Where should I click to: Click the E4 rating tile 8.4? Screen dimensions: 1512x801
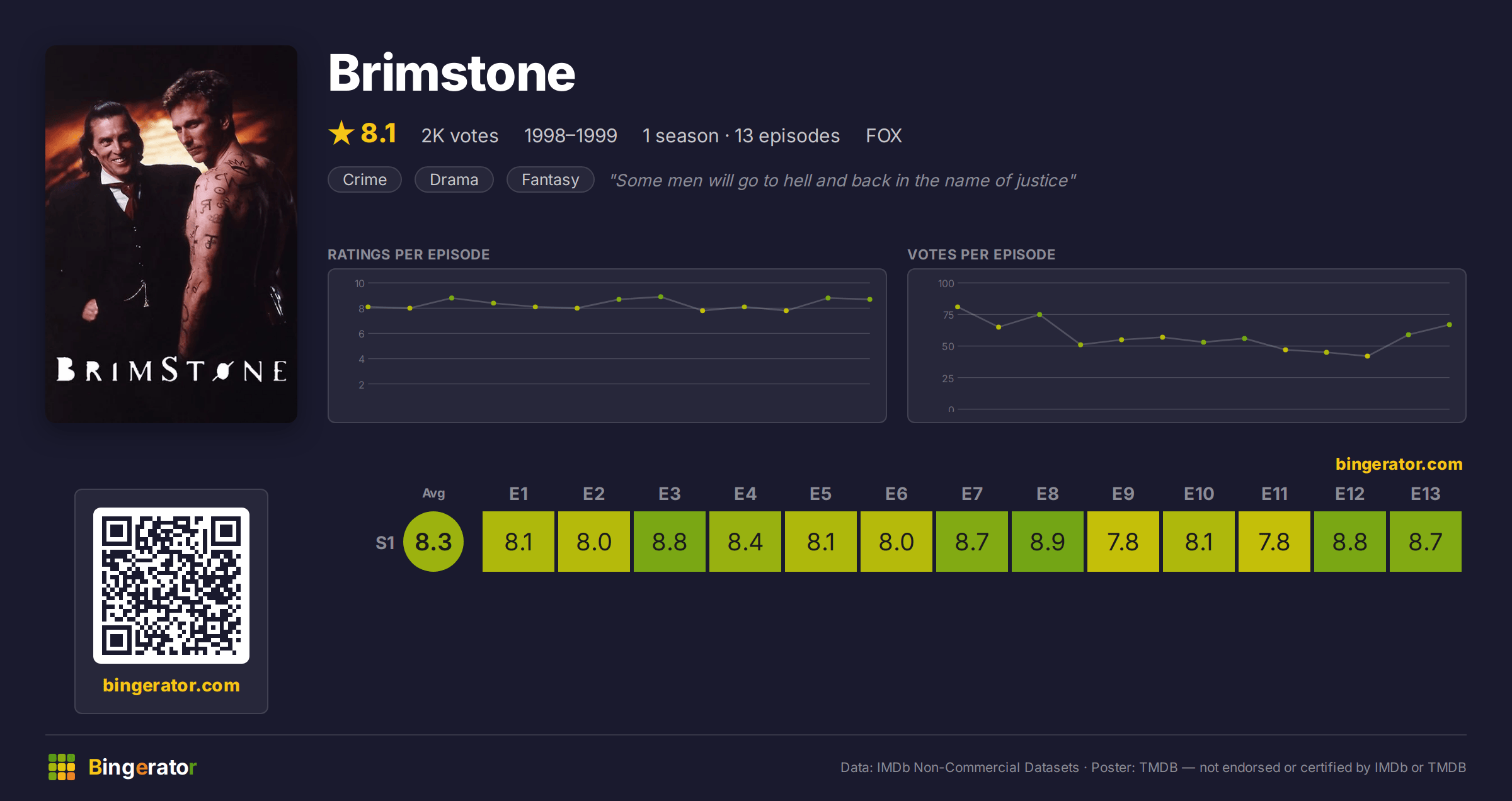pos(745,542)
